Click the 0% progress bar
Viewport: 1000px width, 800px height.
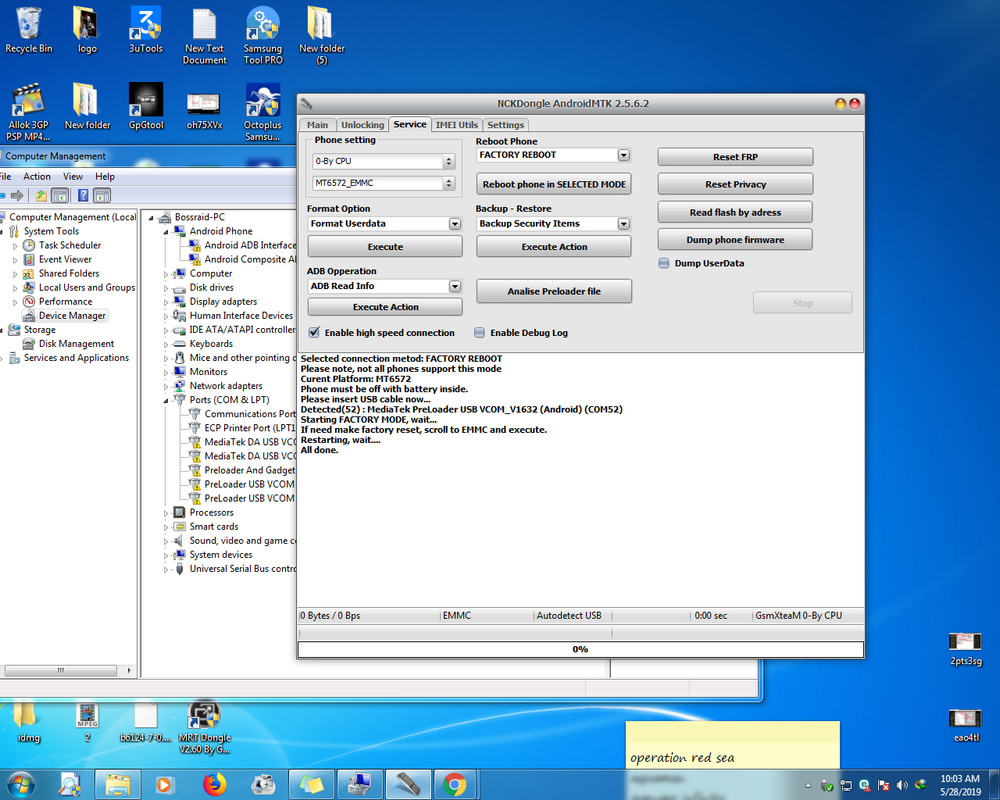580,649
